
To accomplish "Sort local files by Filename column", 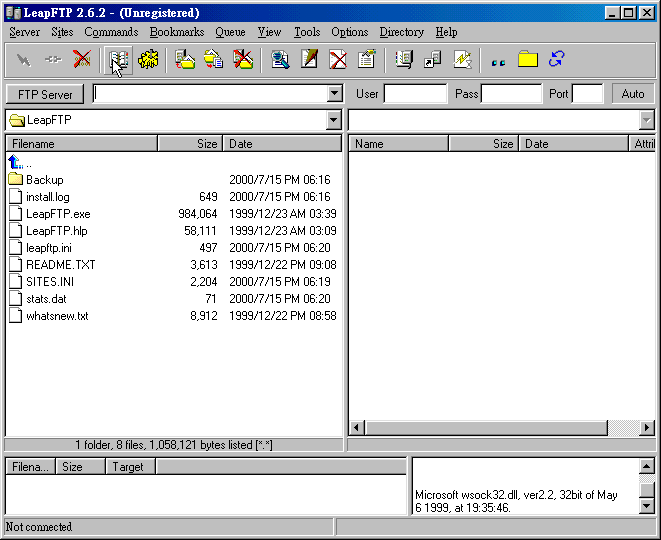I will pos(82,144).
